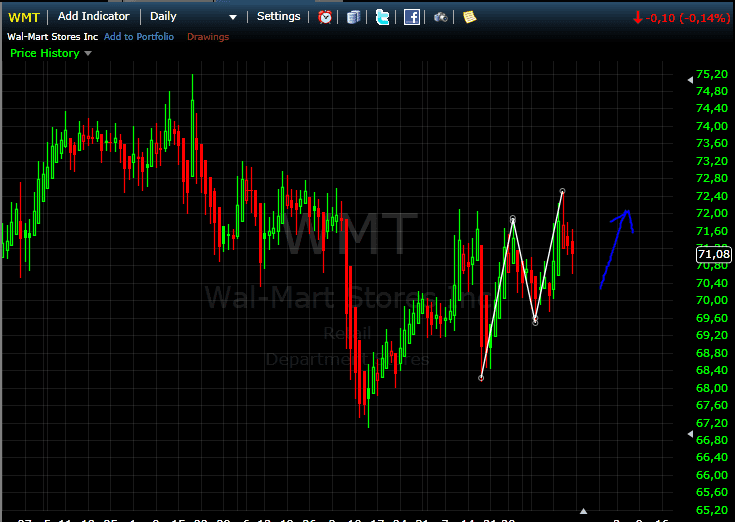
Task: Click the red -0,10 (-0,14%) price change
Action: [x=682, y=18]
